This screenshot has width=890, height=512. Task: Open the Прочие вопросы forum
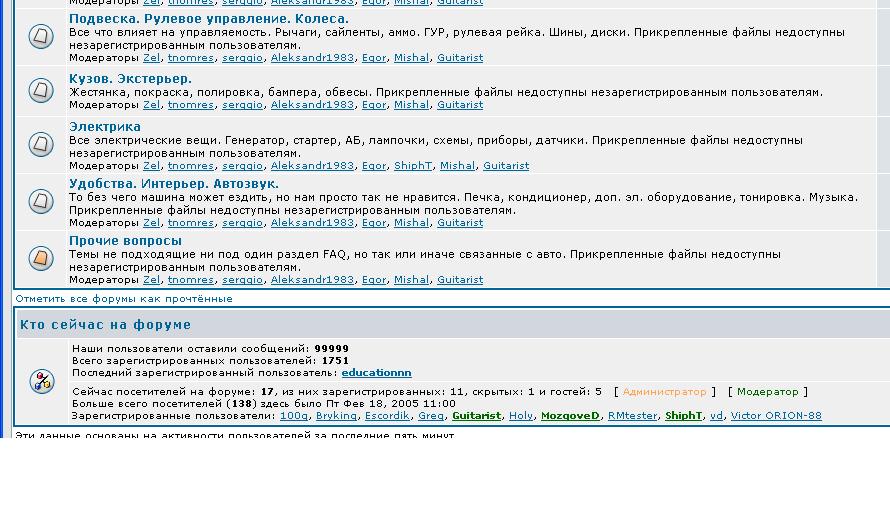click(x=125, y=241)
